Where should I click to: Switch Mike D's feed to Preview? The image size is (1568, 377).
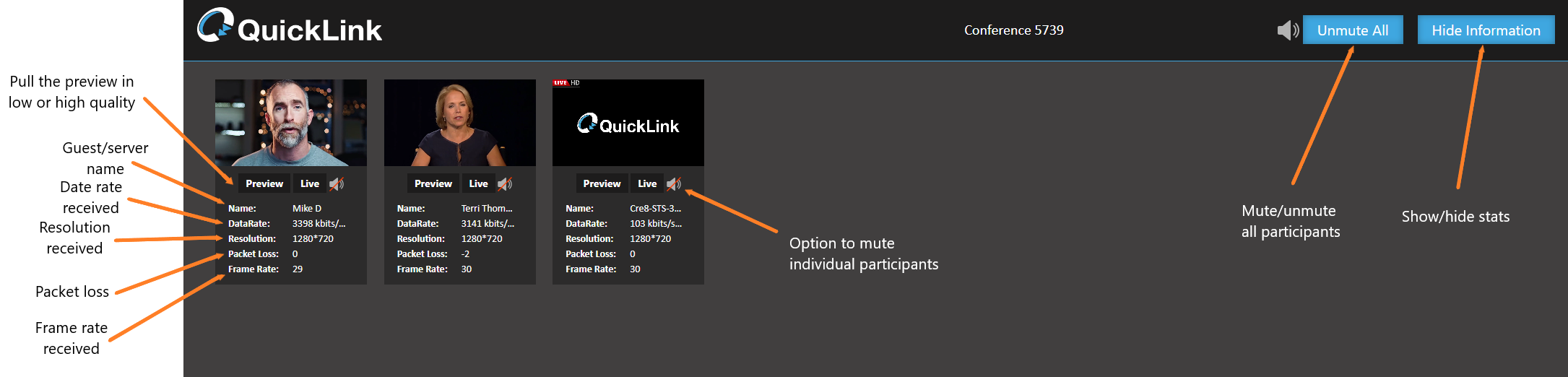264,184
